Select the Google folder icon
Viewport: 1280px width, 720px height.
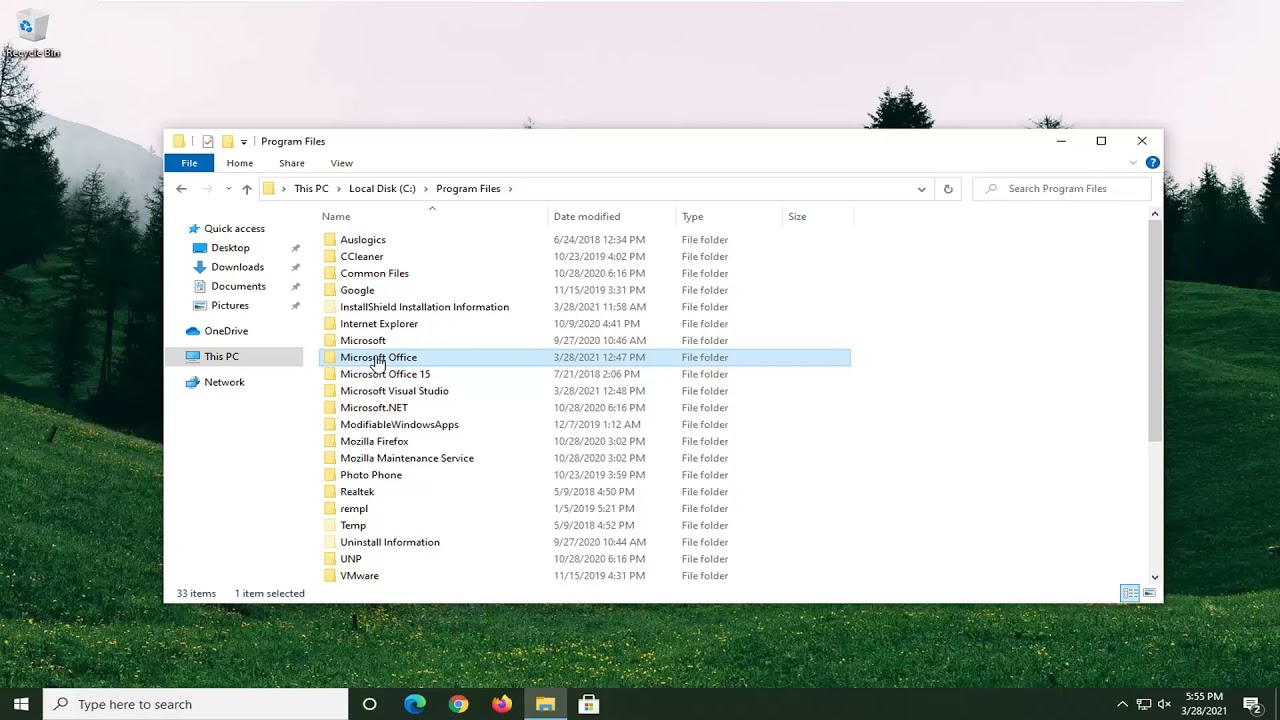pos(330,291)
